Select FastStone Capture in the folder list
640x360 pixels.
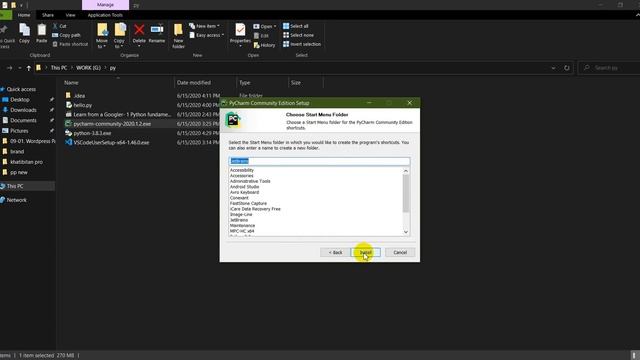tap(248, 203)
